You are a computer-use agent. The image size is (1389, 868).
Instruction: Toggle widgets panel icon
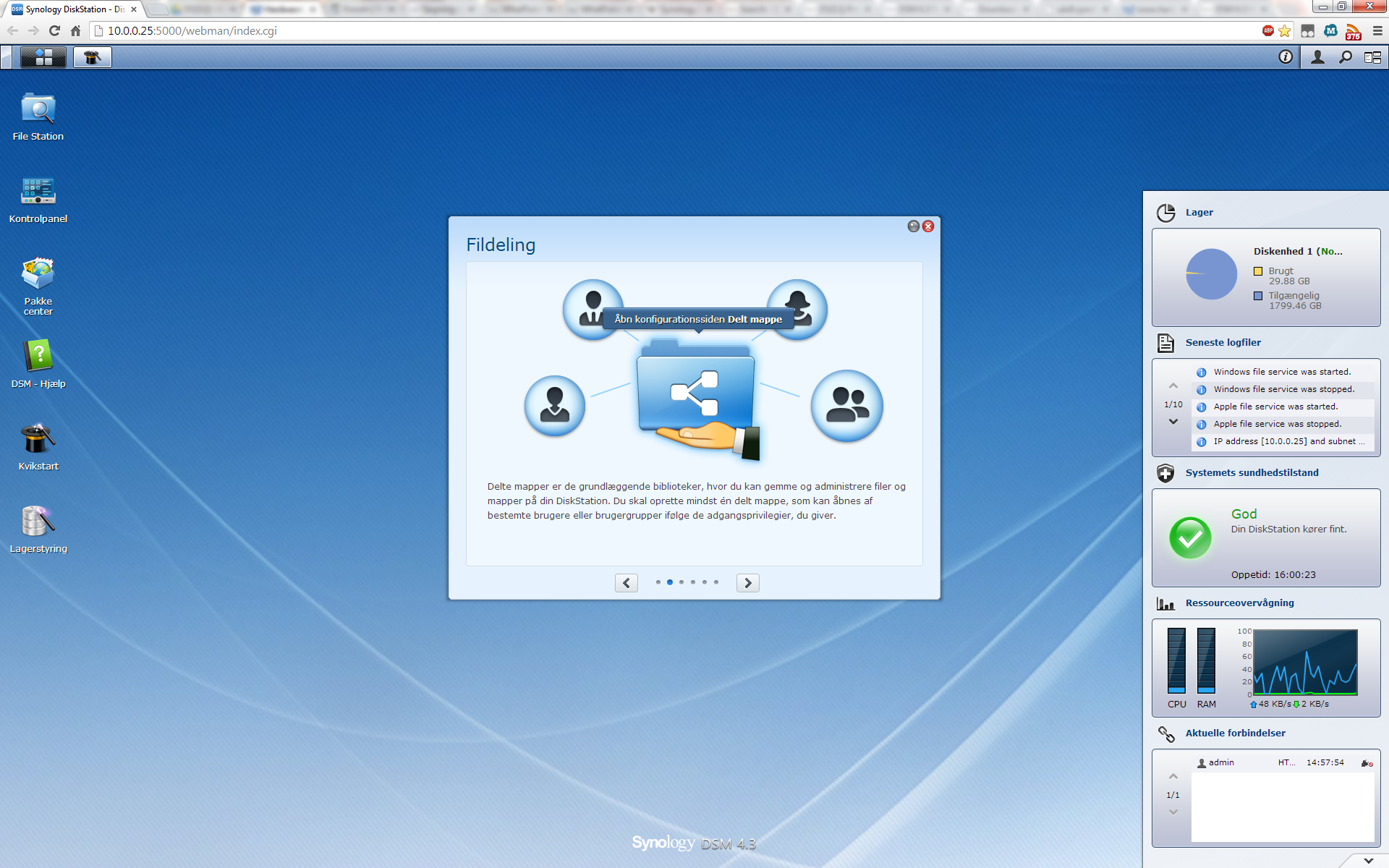(1372, 57)
